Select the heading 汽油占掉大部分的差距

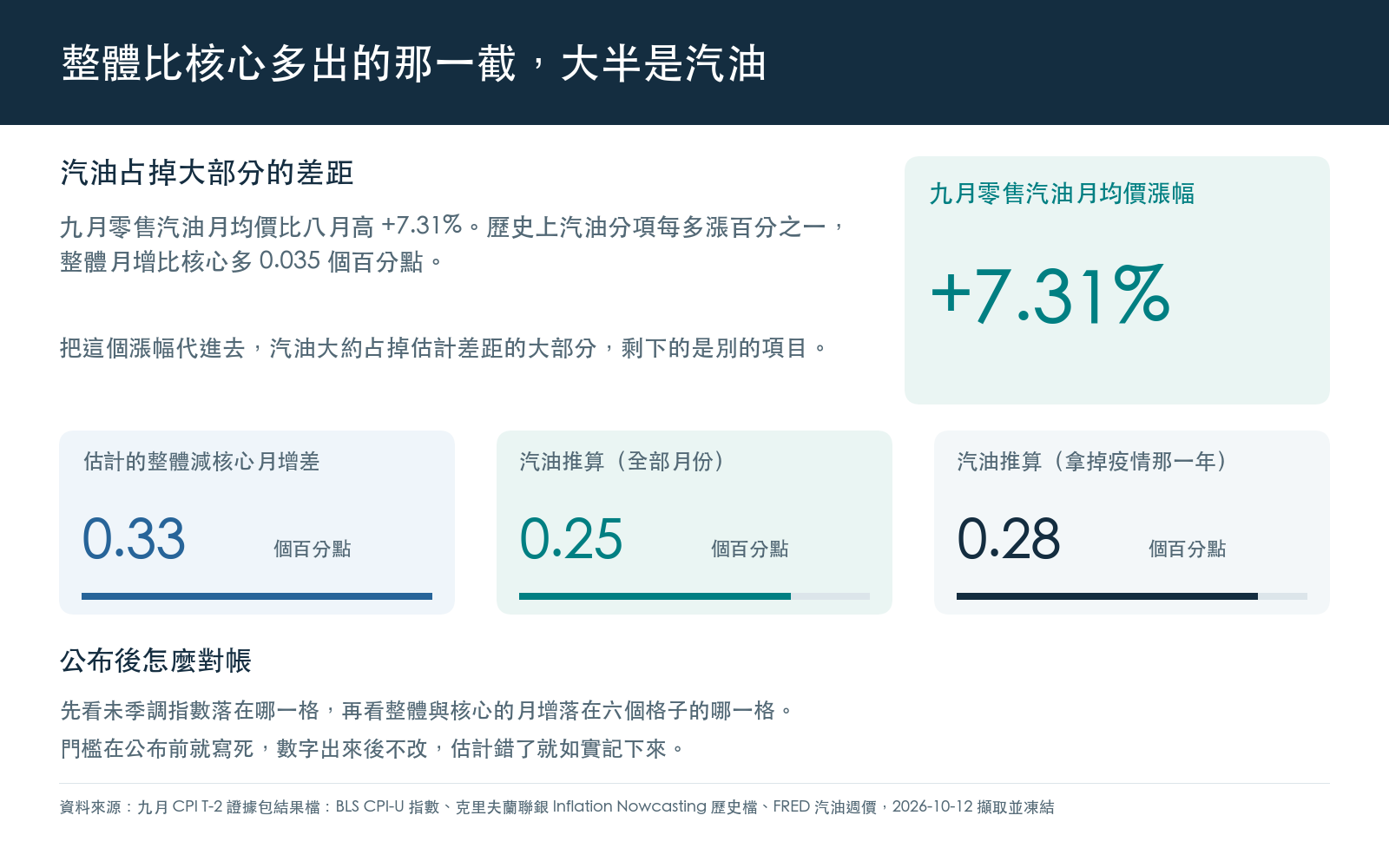207,173
